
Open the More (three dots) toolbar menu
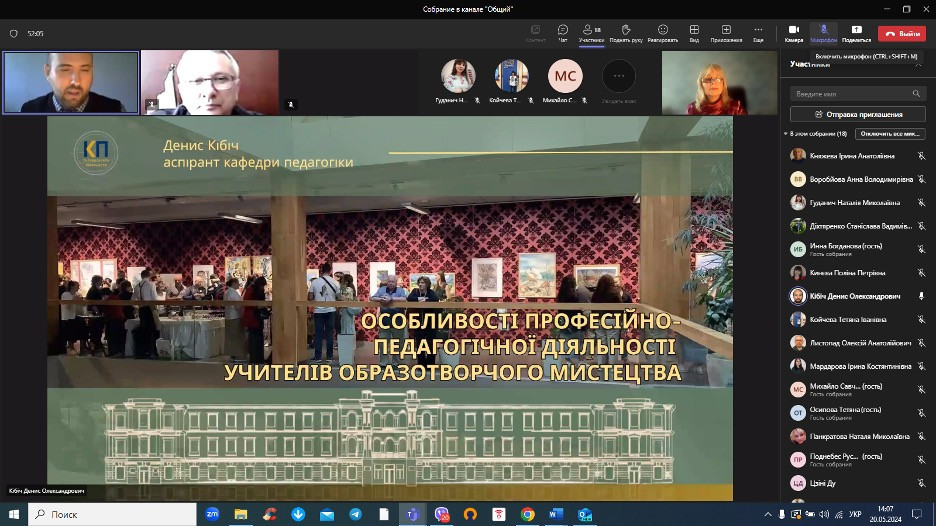(x=758, y=33)
